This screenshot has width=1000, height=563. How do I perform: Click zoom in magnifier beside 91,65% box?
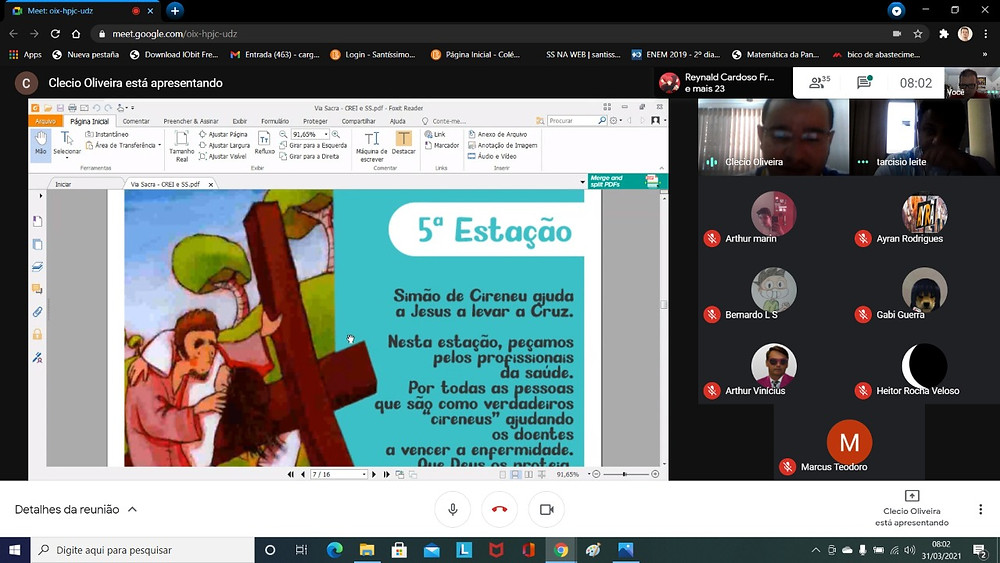335,135
